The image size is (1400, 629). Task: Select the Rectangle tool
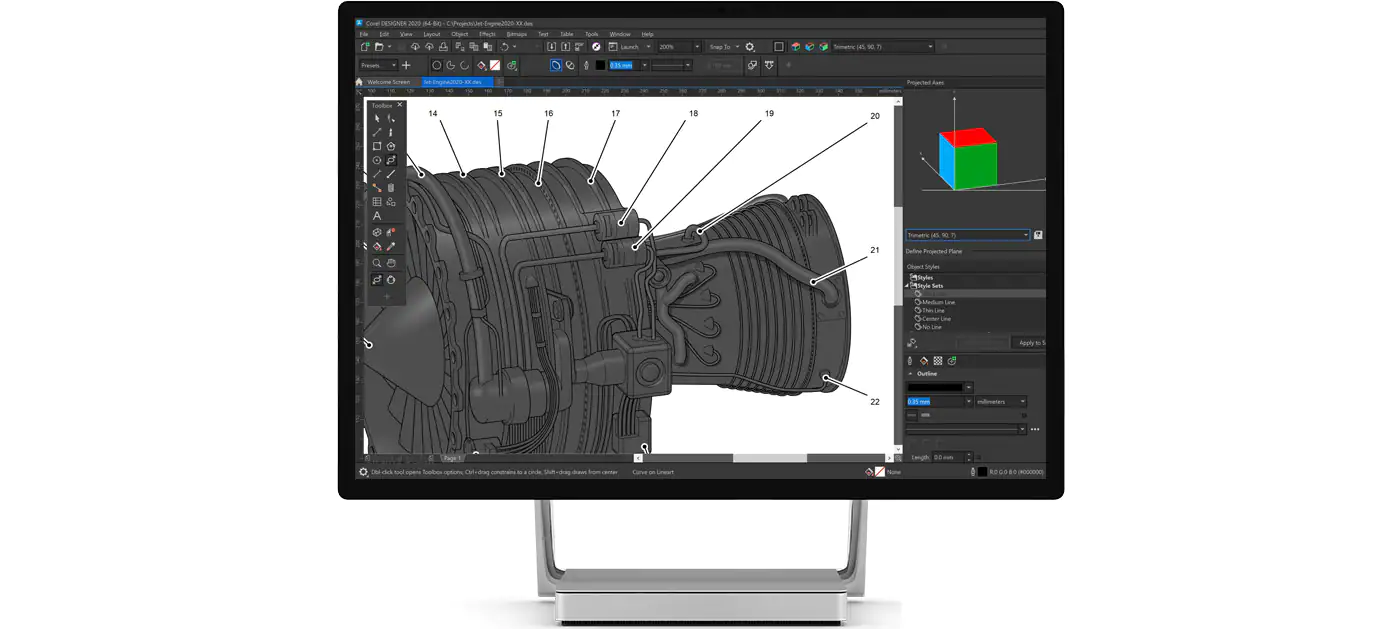[x=376, y=146]
